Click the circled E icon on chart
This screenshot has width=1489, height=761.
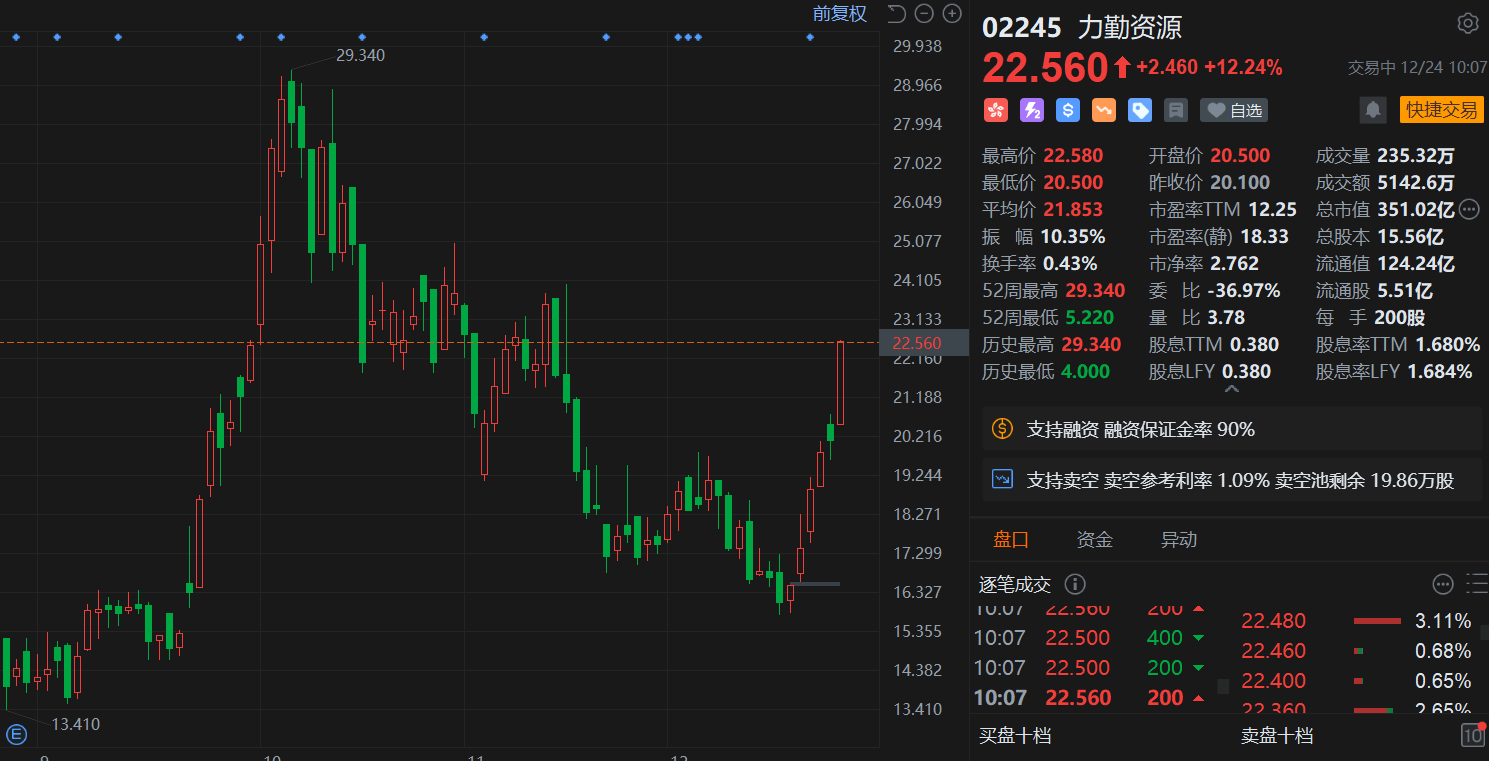coord(17,736)
